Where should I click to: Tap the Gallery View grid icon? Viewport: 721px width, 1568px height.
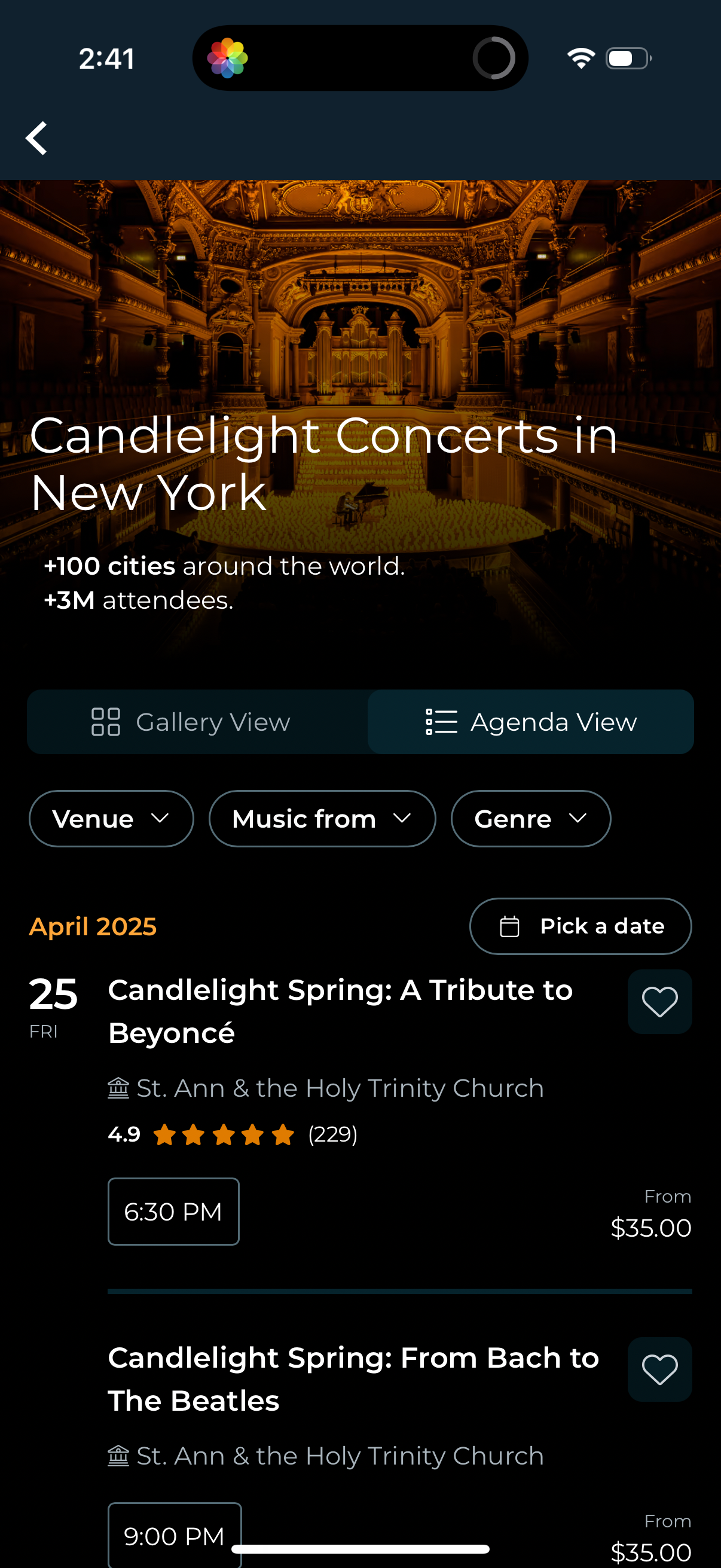[x=105, y=722]
